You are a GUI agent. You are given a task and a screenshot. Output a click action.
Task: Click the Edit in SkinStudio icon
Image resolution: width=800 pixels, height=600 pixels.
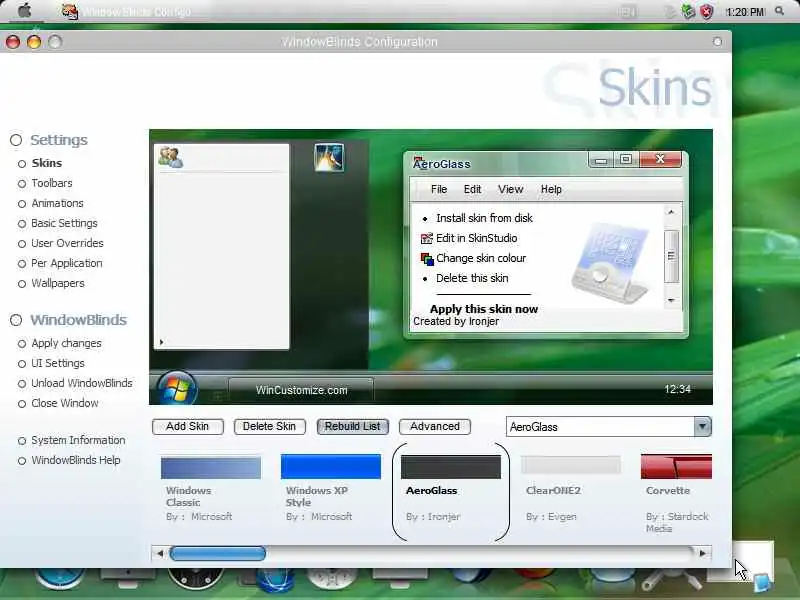[x=426, y=238]
